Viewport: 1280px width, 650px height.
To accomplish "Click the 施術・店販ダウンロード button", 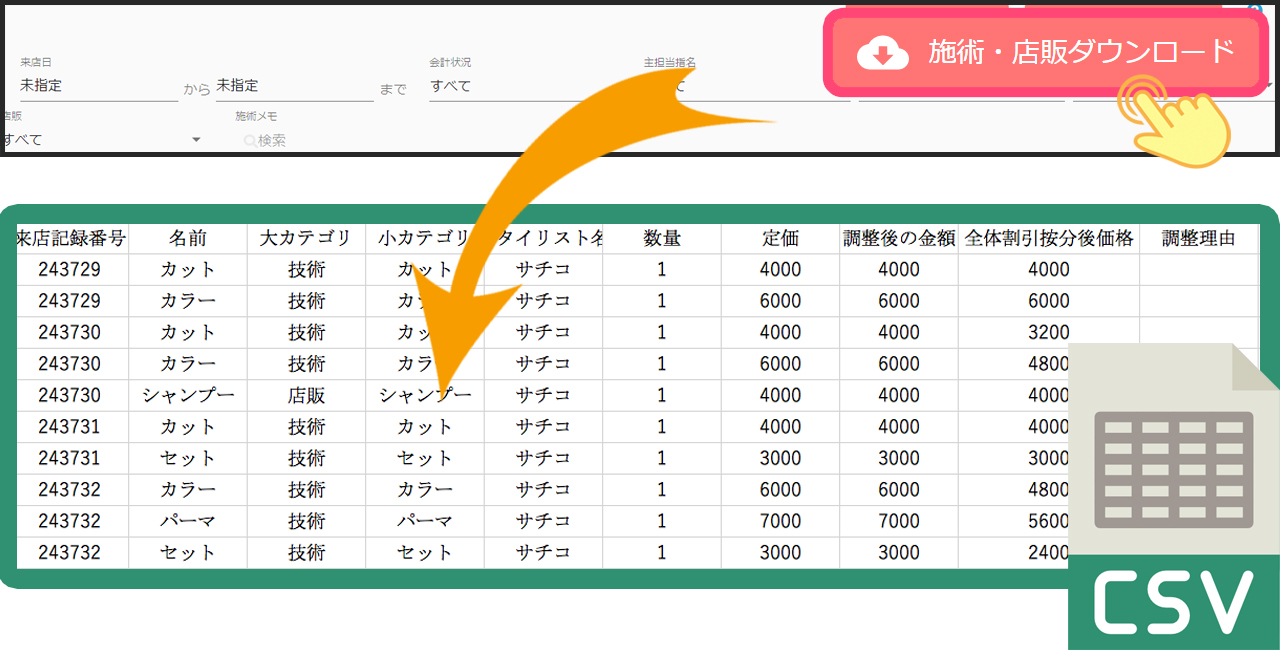I will [x=1045, y=53].
